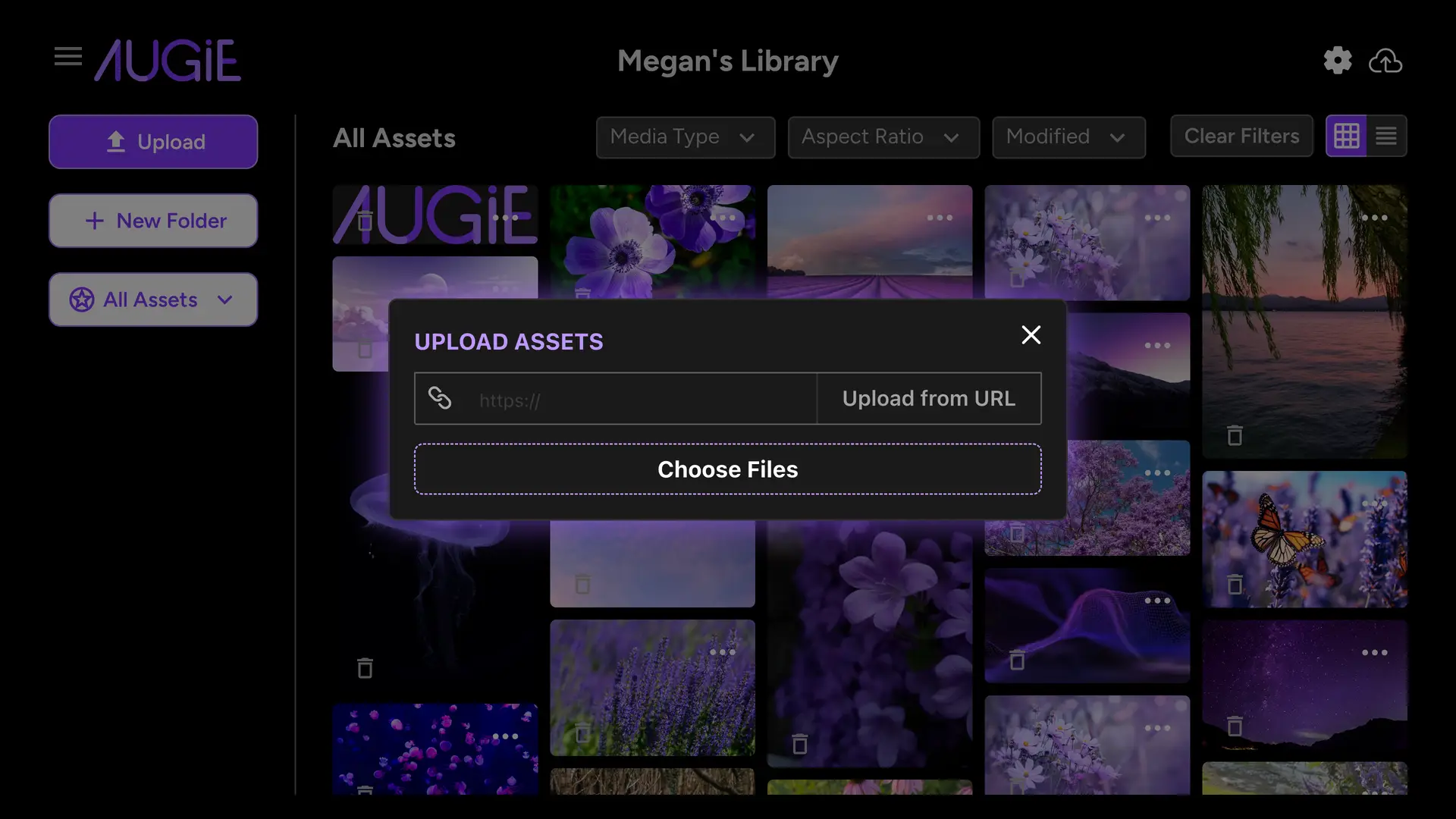Click the Choose Files drop zone
This screenshot has width=1456, height=819.
[728, 468]
